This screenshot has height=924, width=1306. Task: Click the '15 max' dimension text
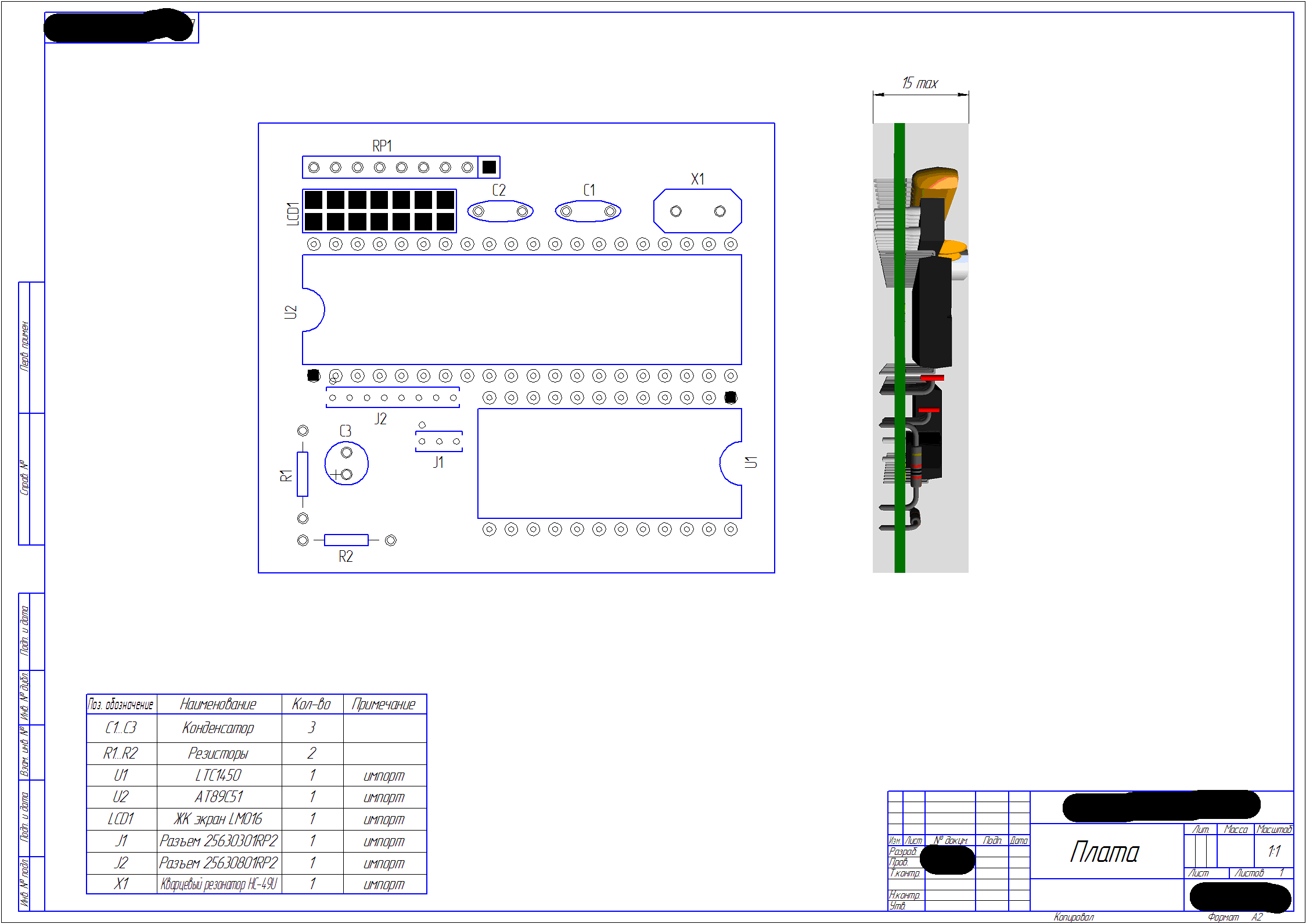coord(920,84)
